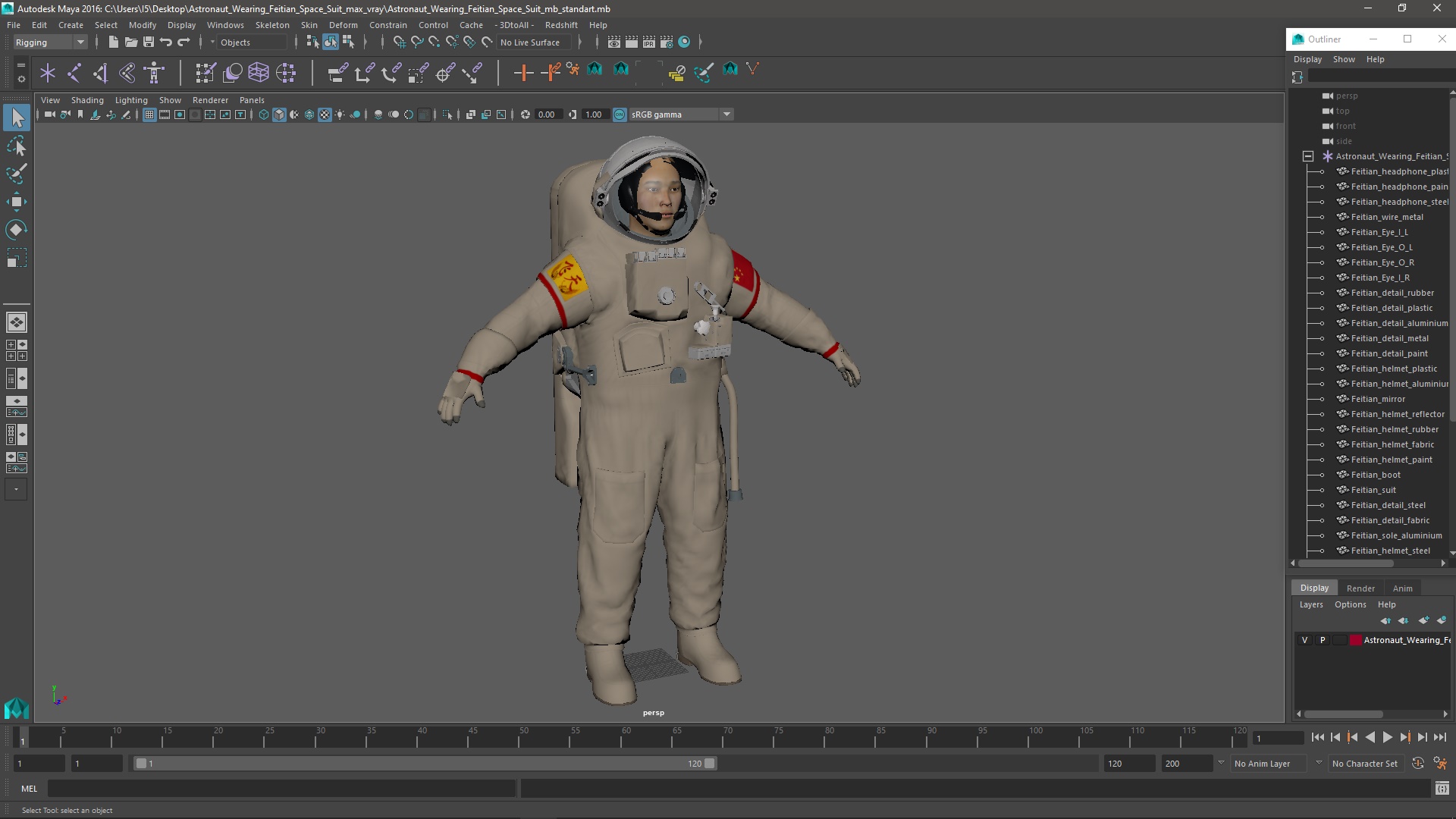Select Feitian_boot in the Outliner
This screenshot has width=1456, height=819.
(1376, 475)
